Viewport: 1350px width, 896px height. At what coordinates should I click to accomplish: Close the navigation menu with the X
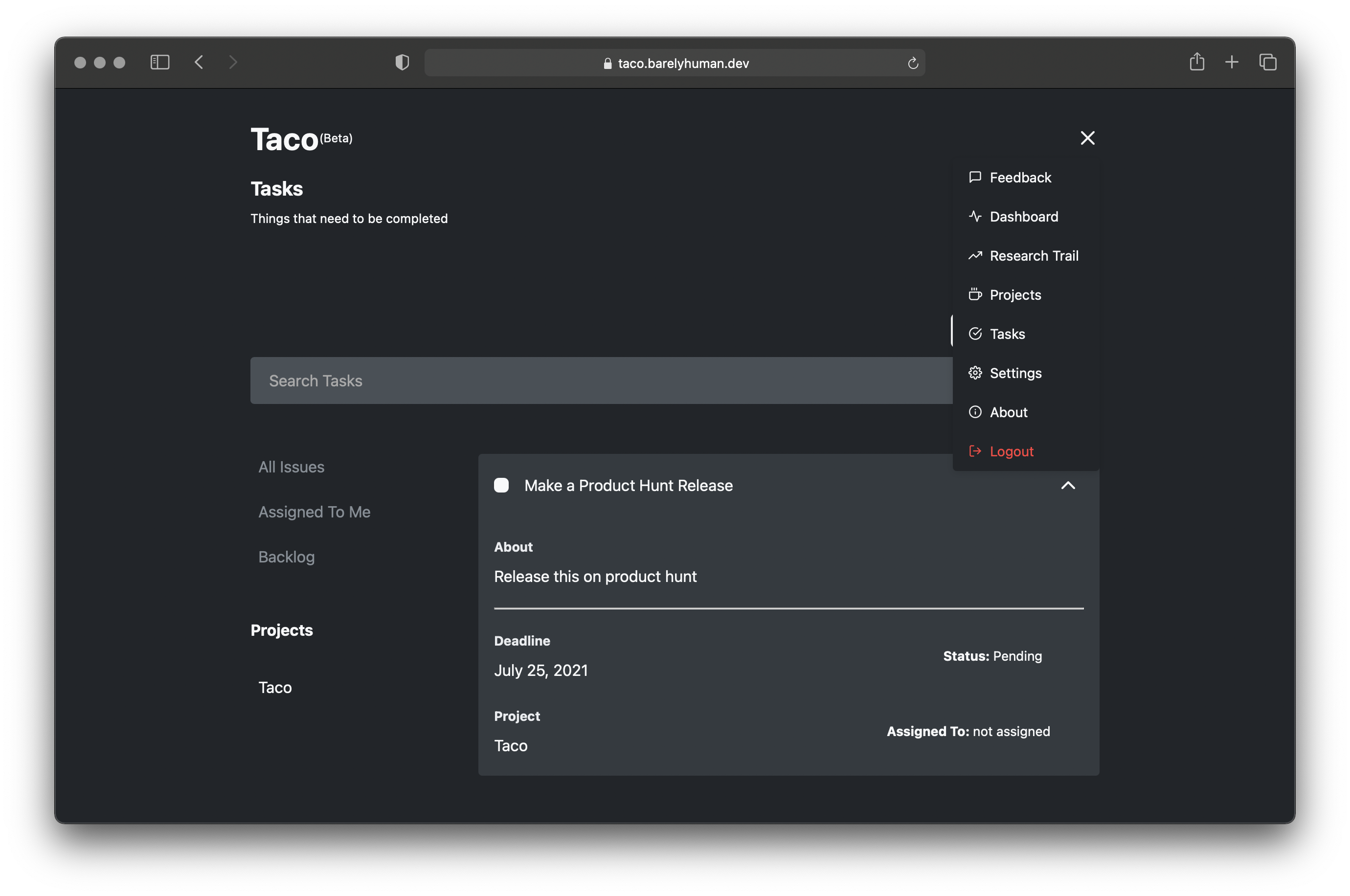coord(1087,138)
